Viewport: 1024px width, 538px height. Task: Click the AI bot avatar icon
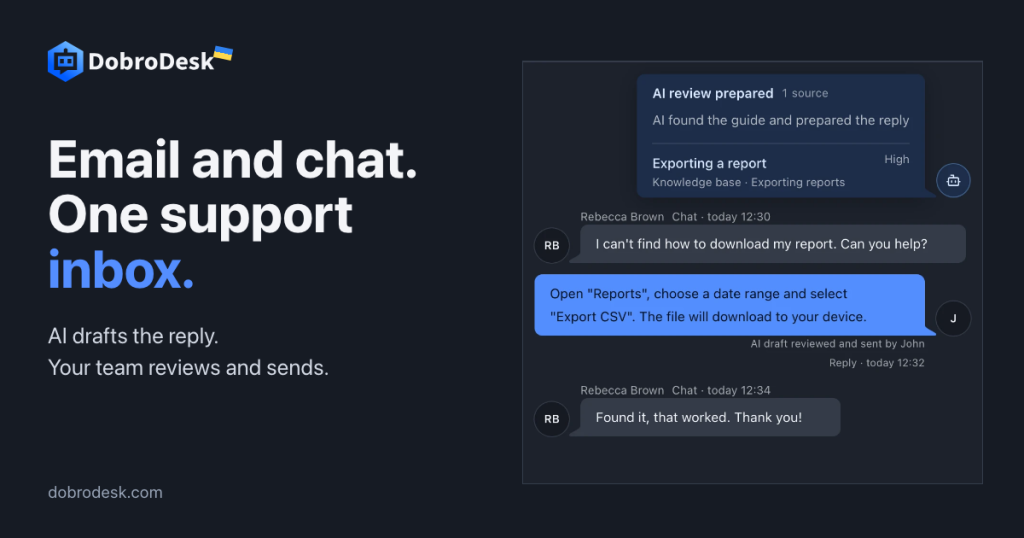(953, 180)
